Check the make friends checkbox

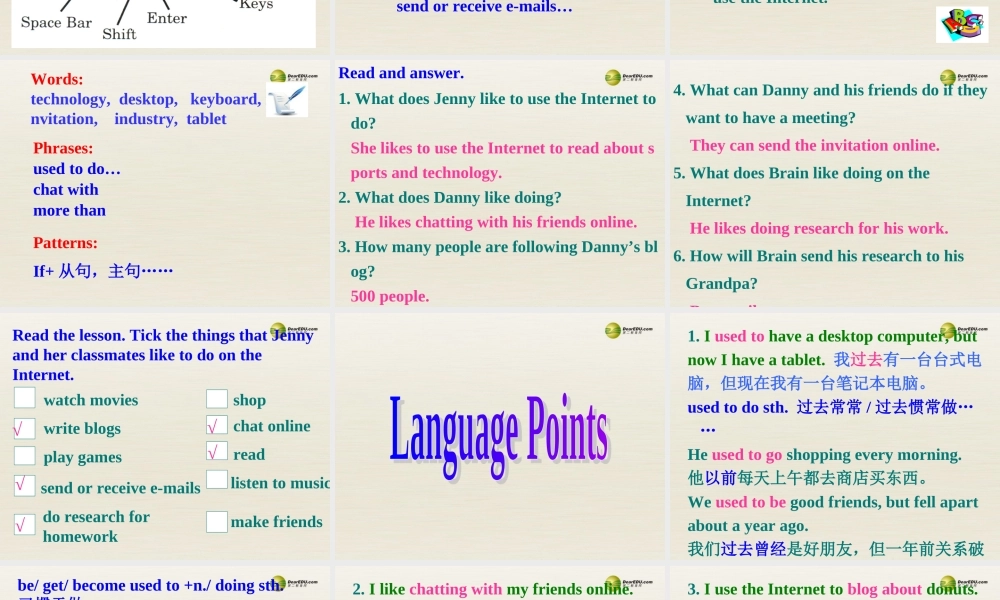(216, 520)
